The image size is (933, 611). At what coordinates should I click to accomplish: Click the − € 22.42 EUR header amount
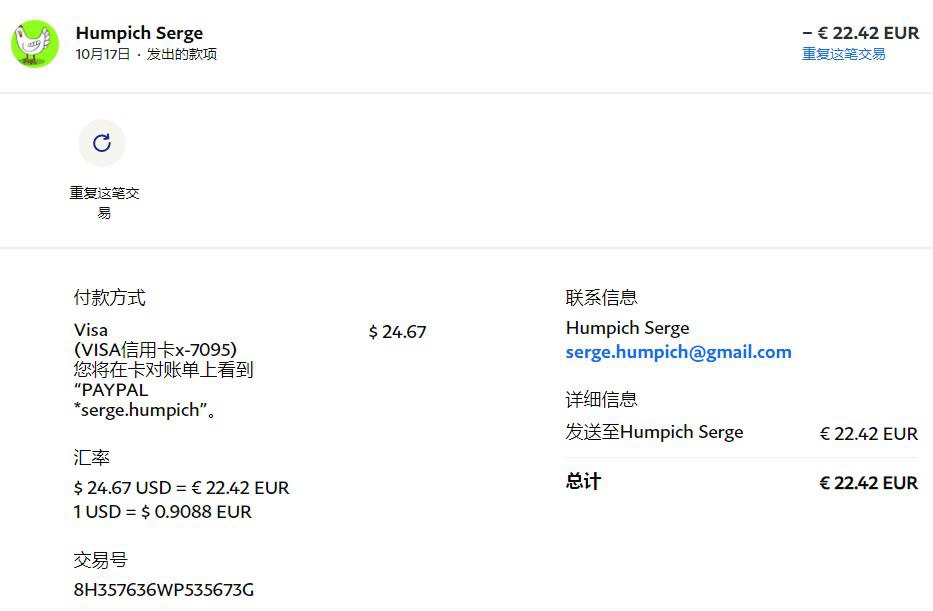point(860,33)
